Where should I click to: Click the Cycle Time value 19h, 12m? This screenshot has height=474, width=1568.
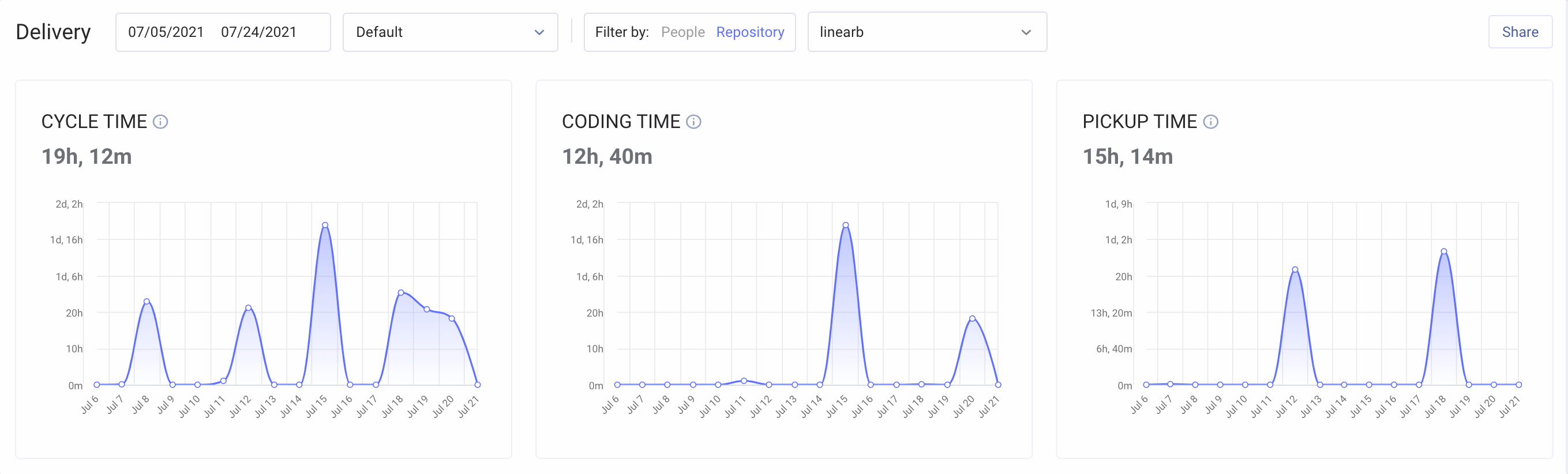(x=87, y=156)
